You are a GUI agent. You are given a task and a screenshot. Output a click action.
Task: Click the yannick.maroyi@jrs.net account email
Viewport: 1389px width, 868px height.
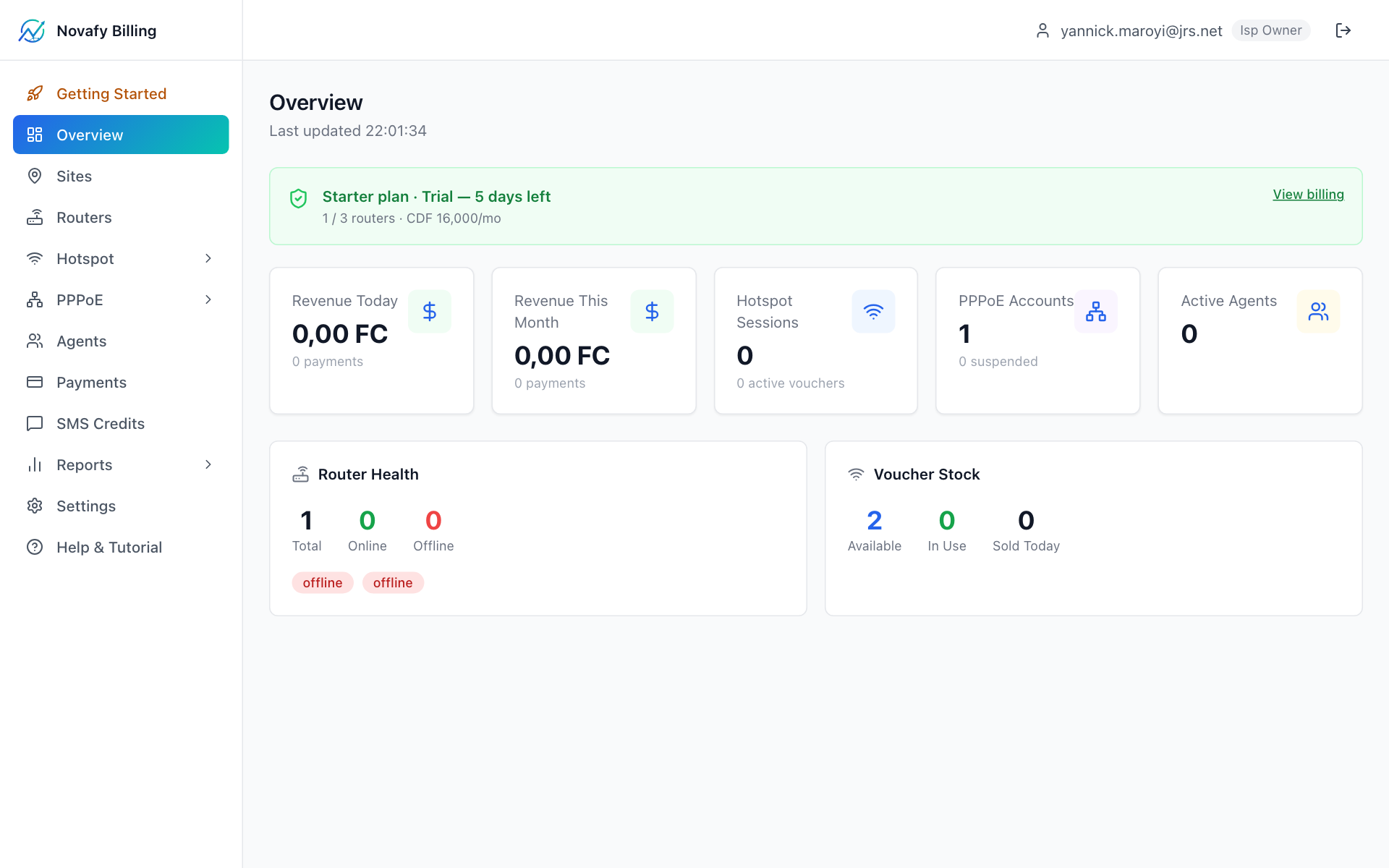pyautogui.click(x=1141, y=30)
